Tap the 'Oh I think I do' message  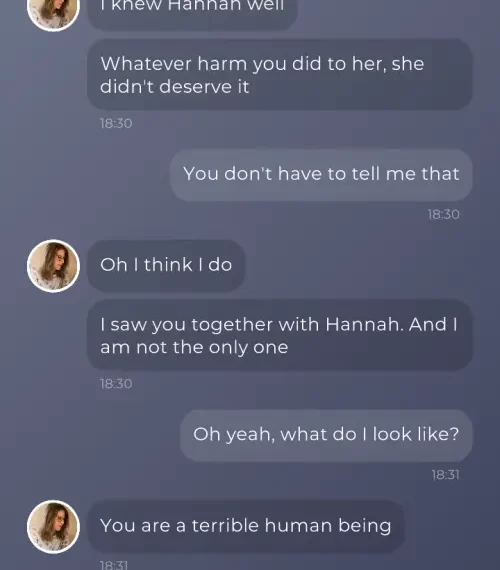tap(166, 266)
